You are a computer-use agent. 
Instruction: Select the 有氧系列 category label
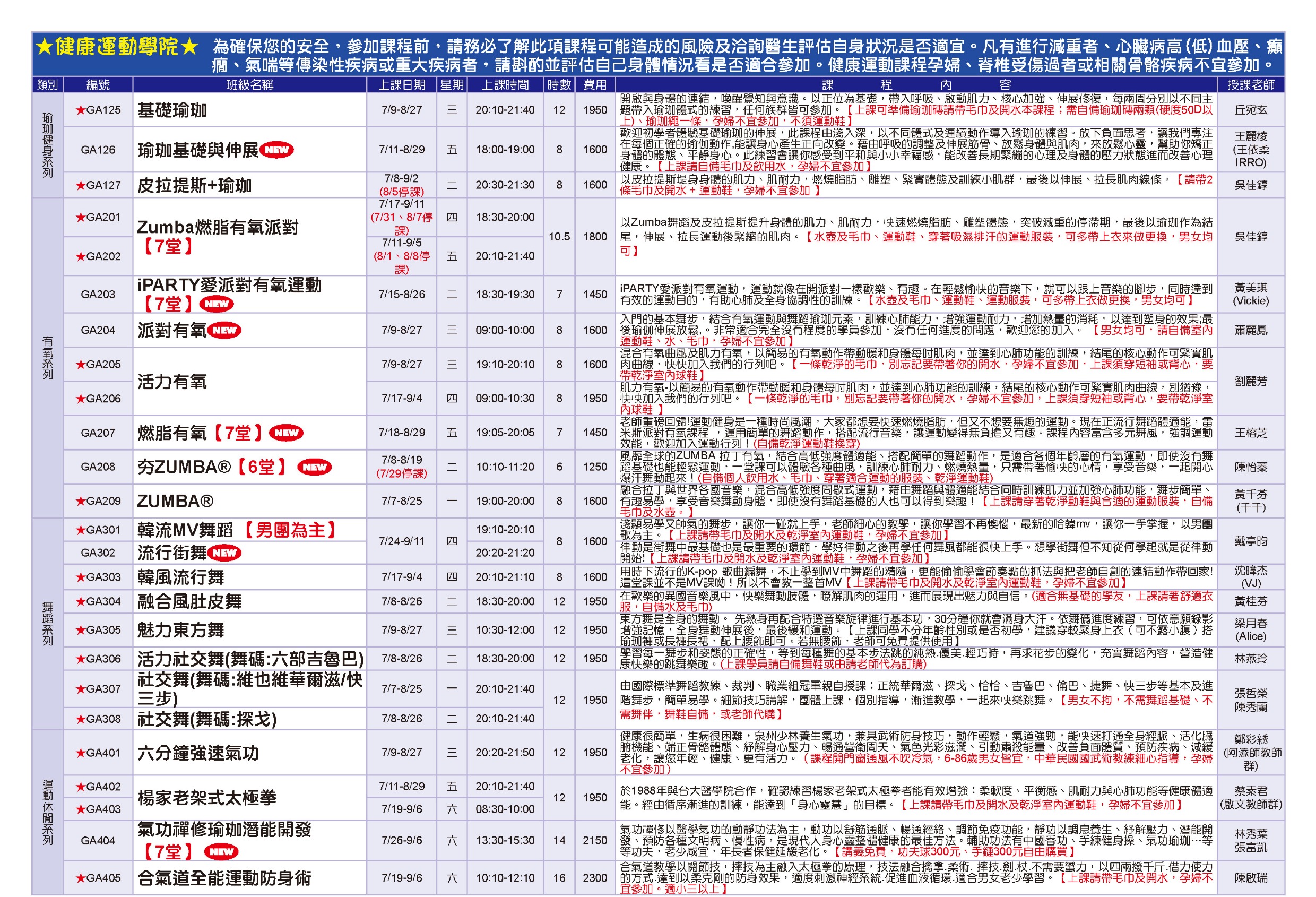click(x=48, y=358)
